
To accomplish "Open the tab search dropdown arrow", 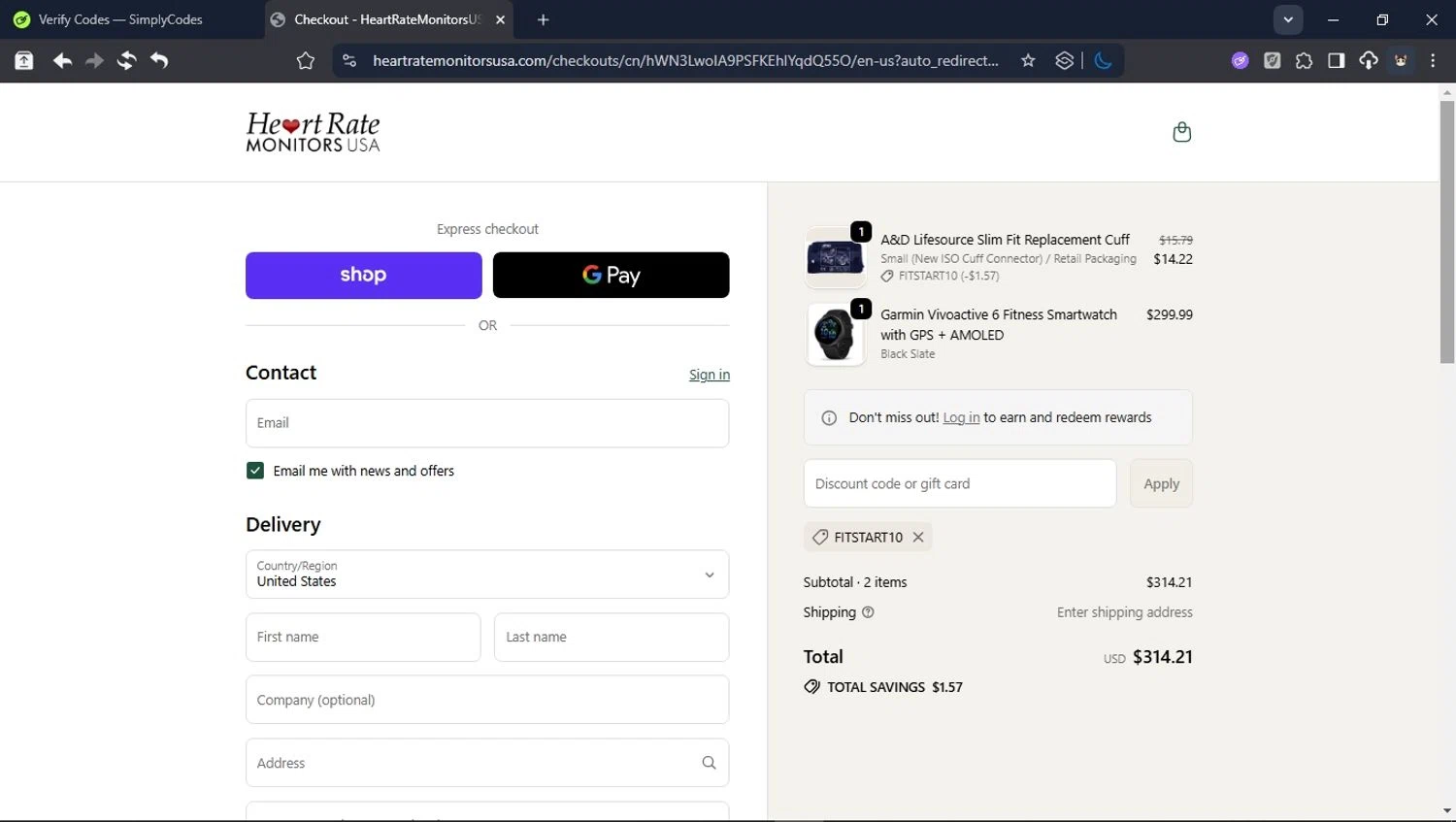I will coord(1288,19).
